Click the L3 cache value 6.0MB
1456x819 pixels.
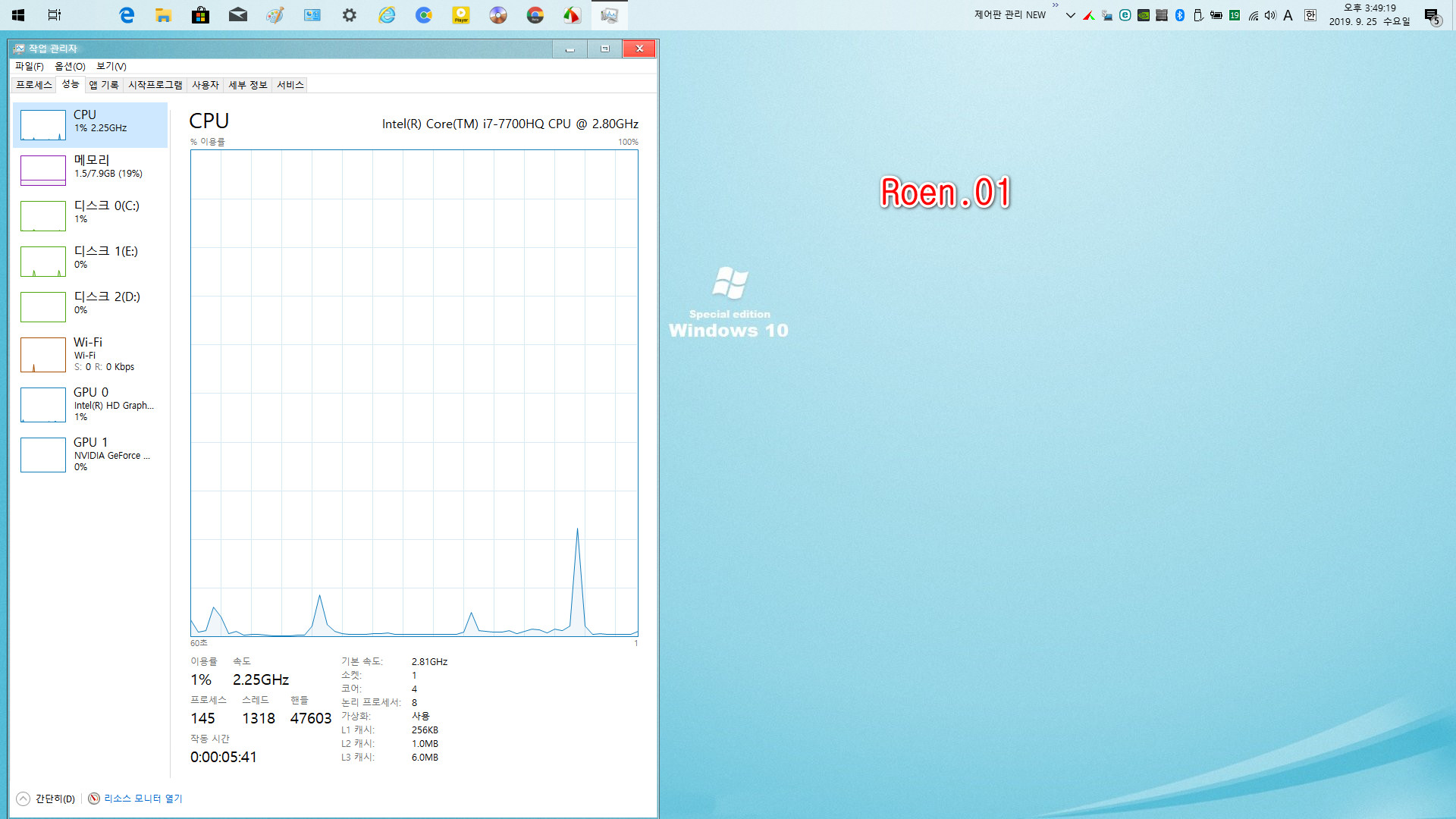(x=425, y=758)
